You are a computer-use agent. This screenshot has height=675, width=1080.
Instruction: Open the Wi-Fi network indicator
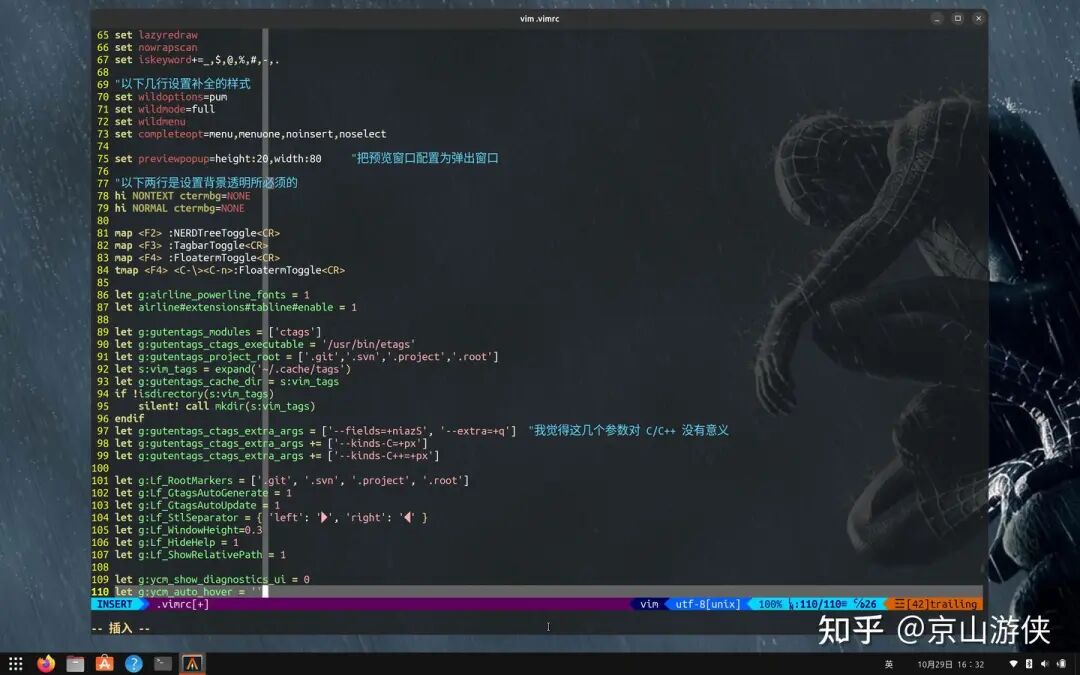pos(1013,664)
